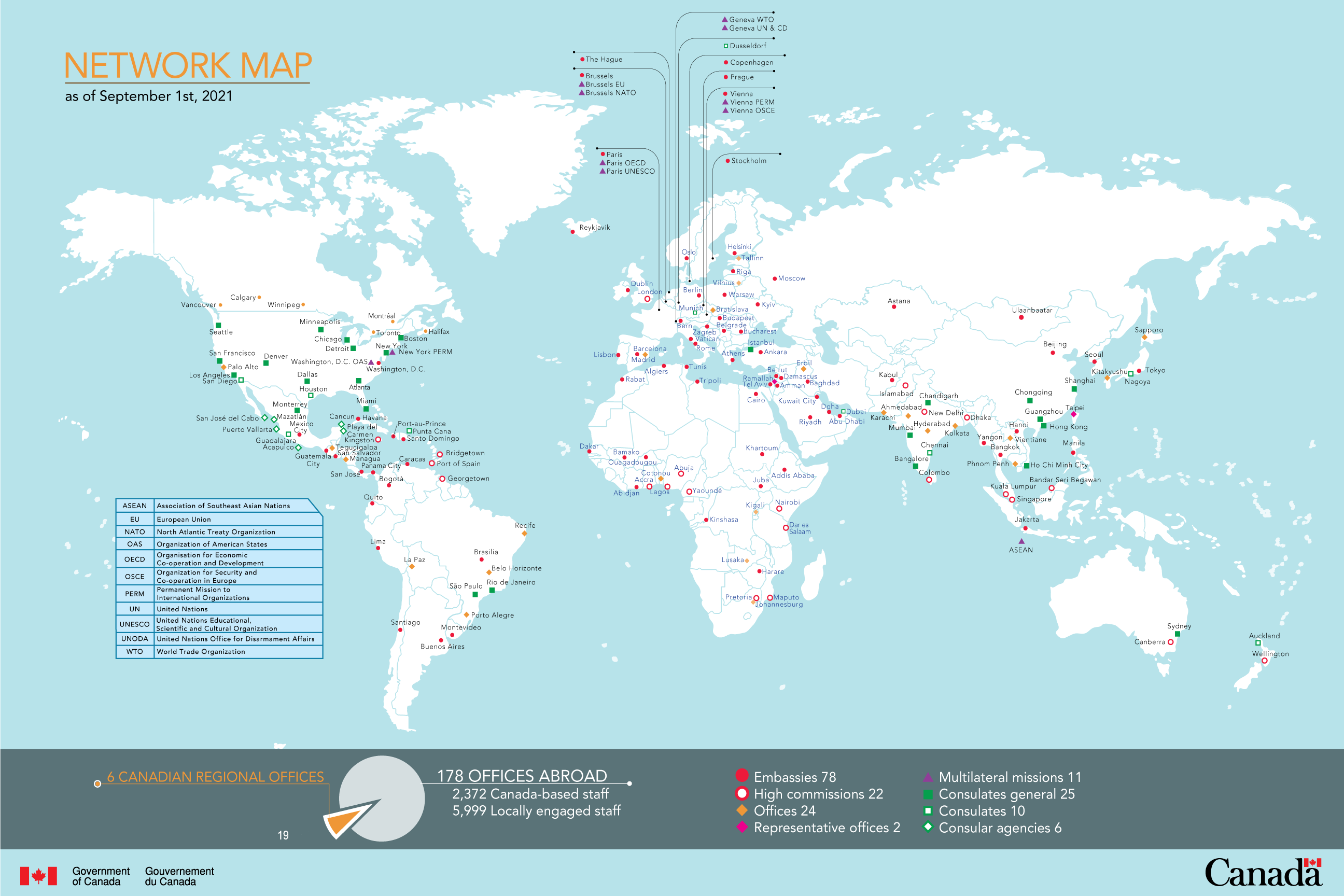This screenshot has width=1344, height=896.
Task: Click the Consular agencies diamond legend icon
Action: (928, 827)
